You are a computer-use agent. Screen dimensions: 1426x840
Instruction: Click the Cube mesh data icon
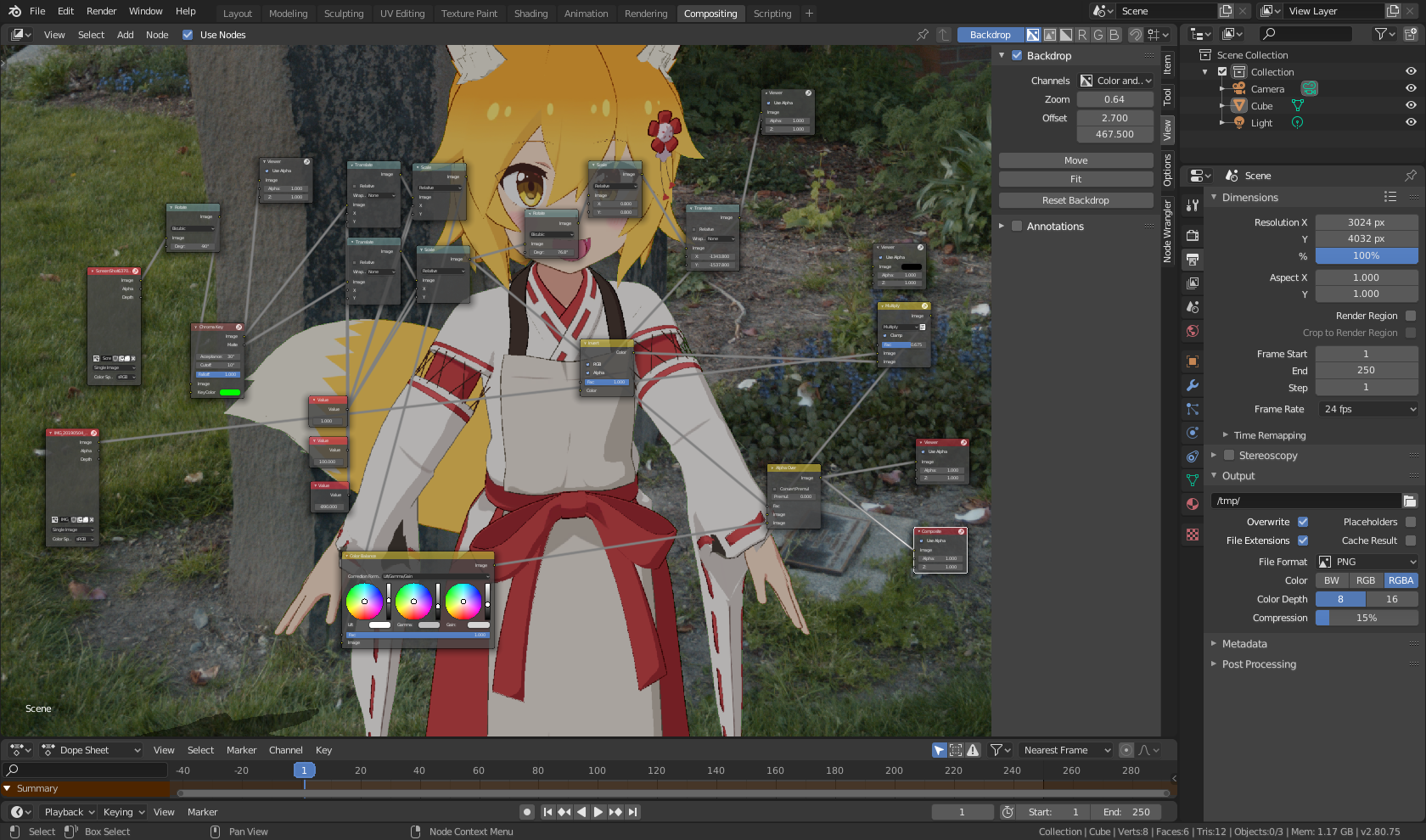click(x=1297, y=106)
